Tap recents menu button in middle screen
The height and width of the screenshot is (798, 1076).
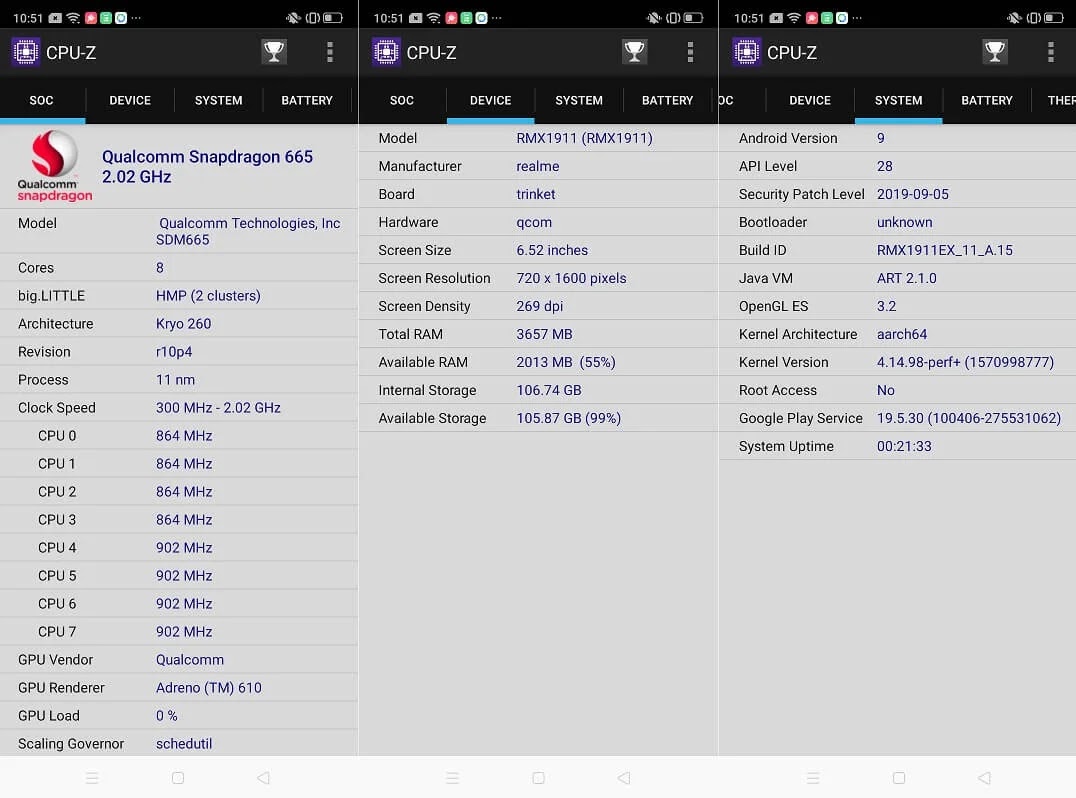coord(452,777)
